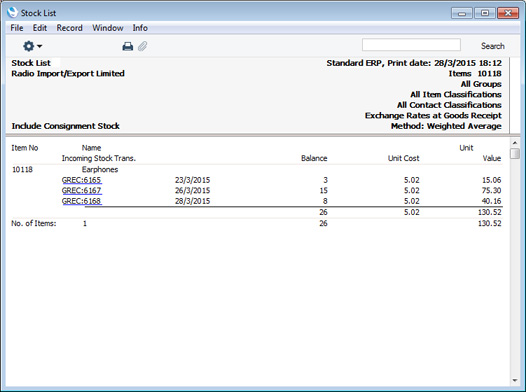Screen dimensions: 526x392
Task: Click into the search input field
Action: click(411, 45)
